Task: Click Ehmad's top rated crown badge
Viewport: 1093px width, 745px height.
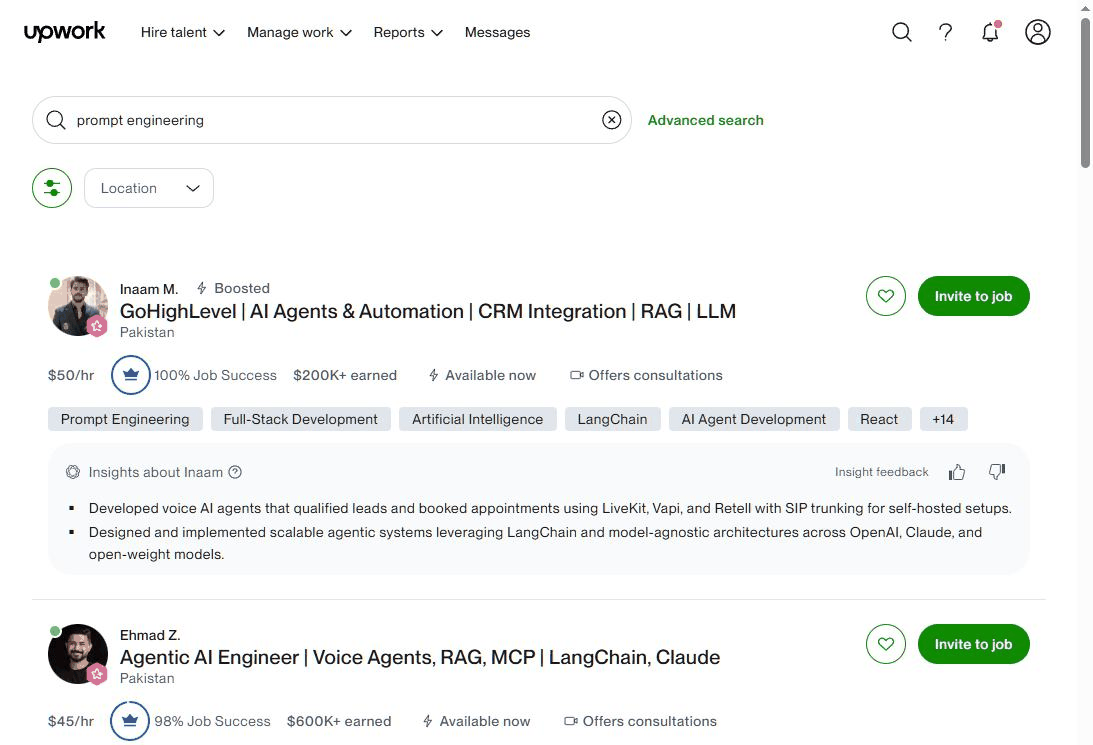Action: tap(130, 721)
